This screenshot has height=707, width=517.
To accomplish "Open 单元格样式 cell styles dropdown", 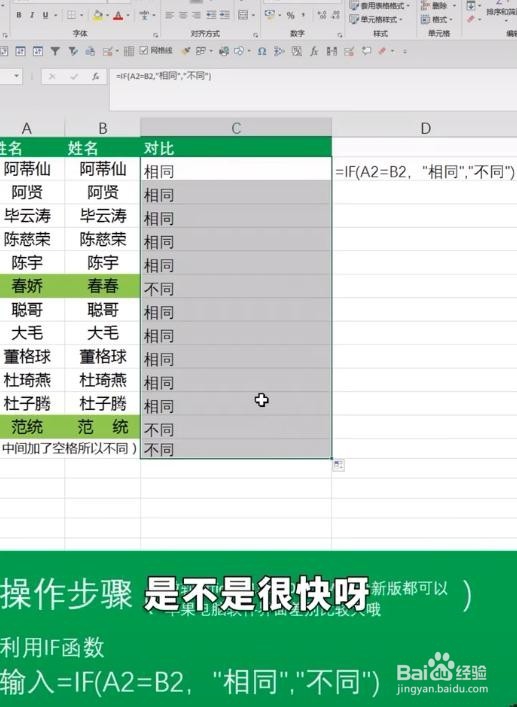I will pos(377,19).
